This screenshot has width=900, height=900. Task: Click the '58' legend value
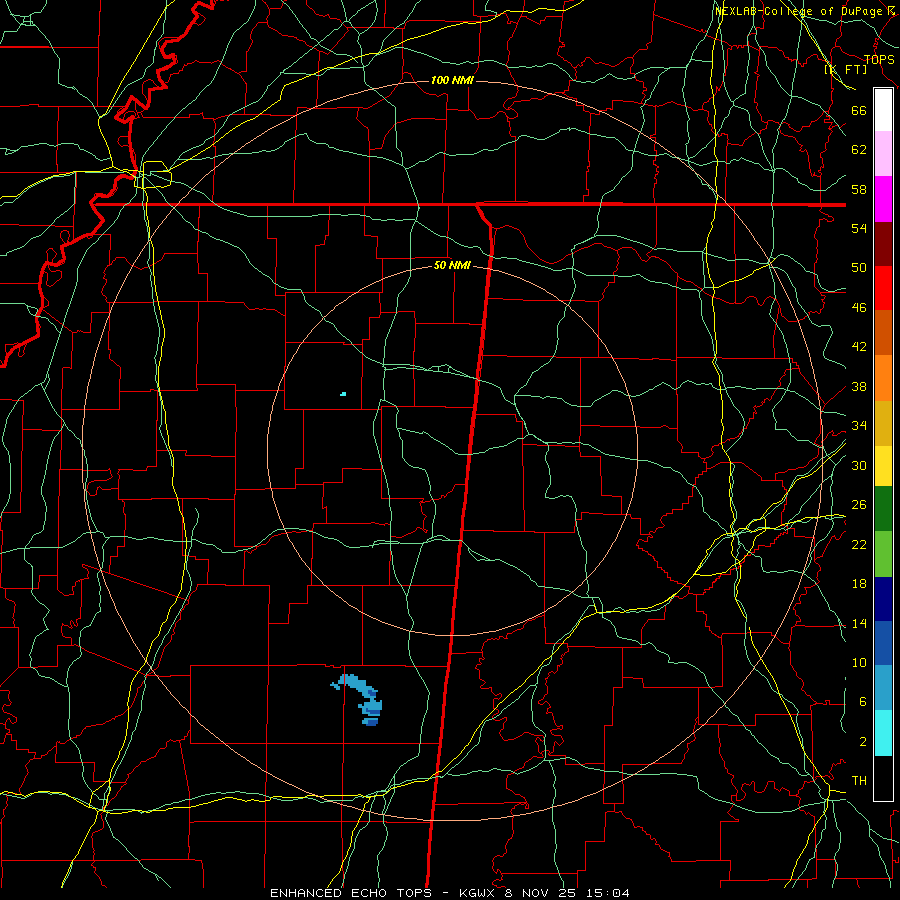coord(859,189)
